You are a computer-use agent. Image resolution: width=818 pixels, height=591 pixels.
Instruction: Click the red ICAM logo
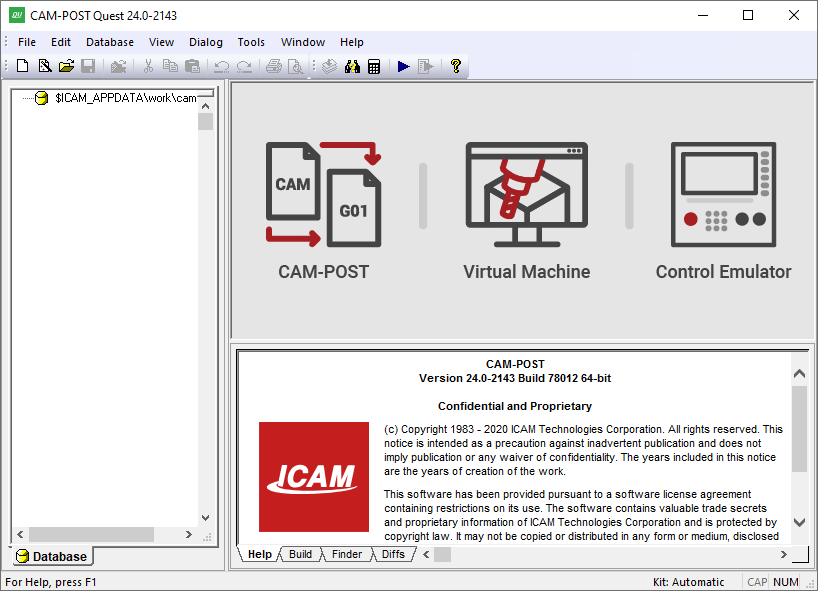(314, 477)
